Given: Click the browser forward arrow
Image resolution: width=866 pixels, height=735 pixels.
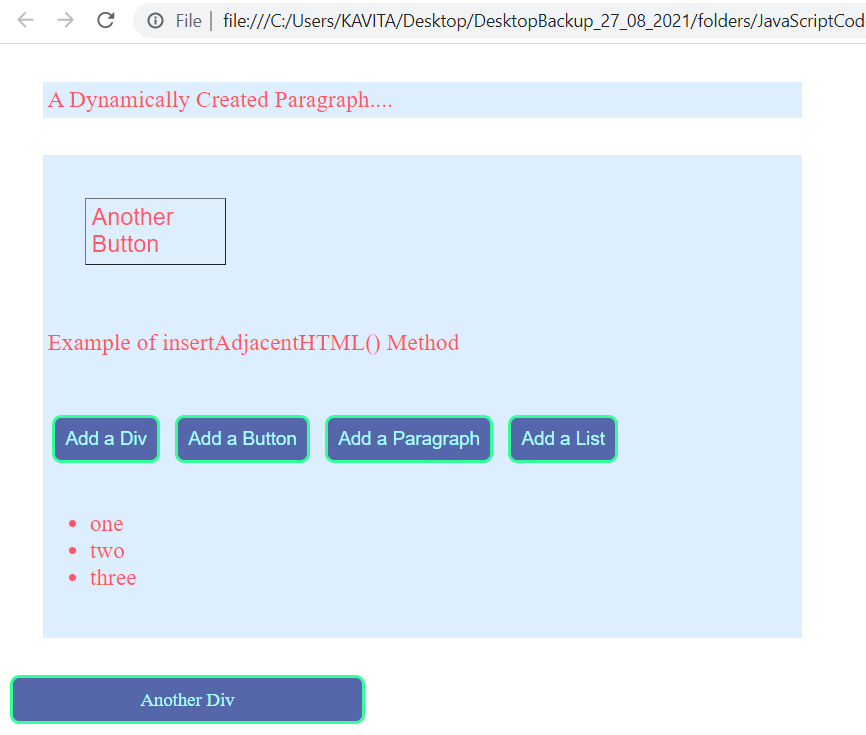Looking at the screenshot, I should [64, 20].
